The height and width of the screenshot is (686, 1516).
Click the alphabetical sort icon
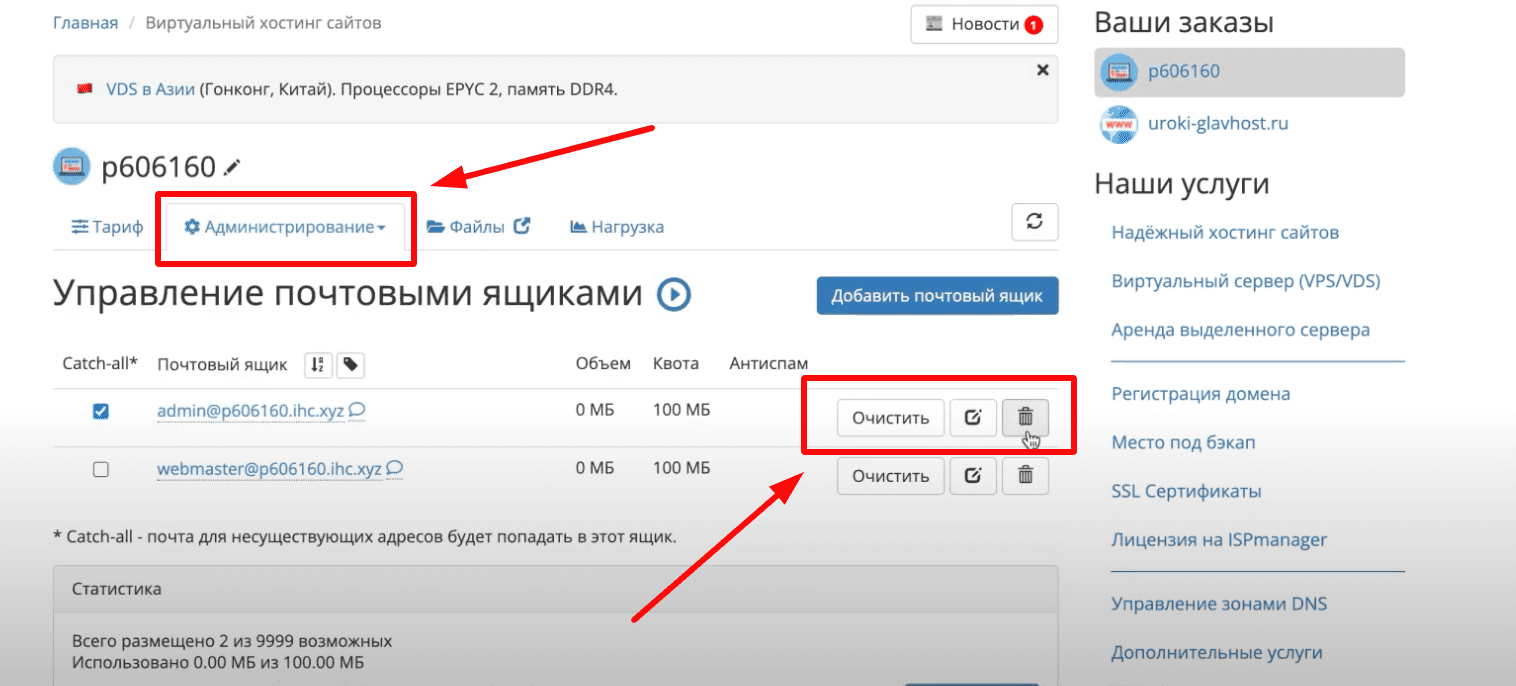tap(317, 364)
